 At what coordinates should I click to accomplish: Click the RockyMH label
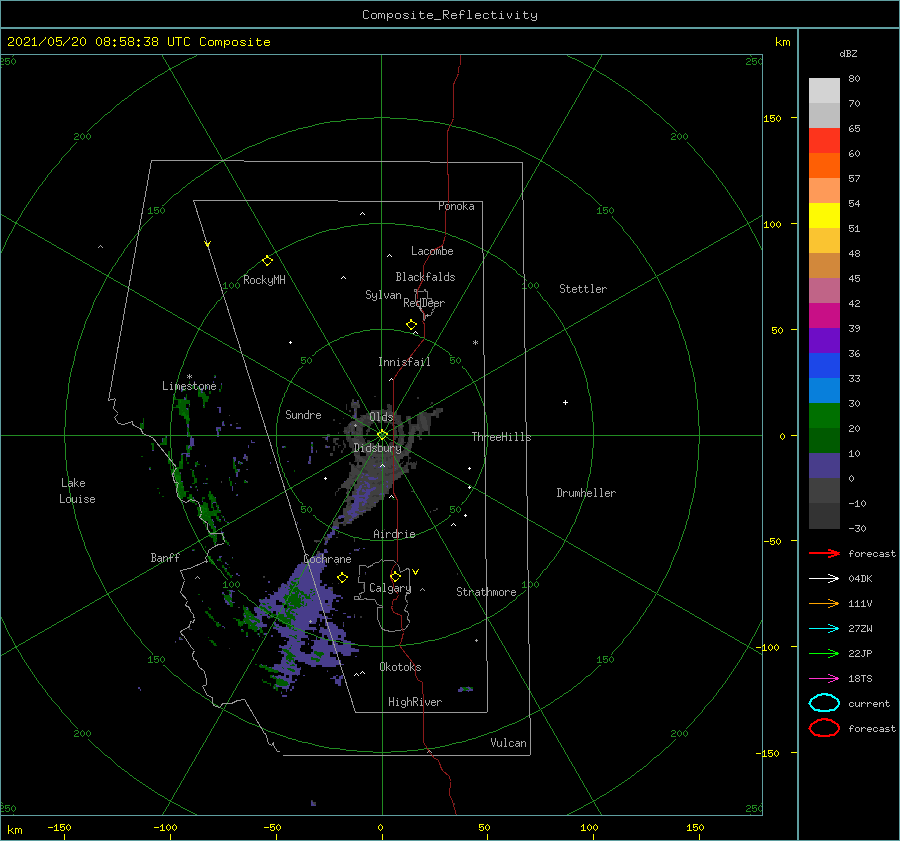[x=264, y=280]
